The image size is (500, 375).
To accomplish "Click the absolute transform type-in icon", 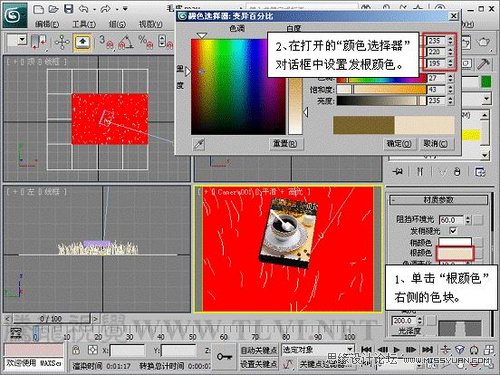I will (92, 350).
